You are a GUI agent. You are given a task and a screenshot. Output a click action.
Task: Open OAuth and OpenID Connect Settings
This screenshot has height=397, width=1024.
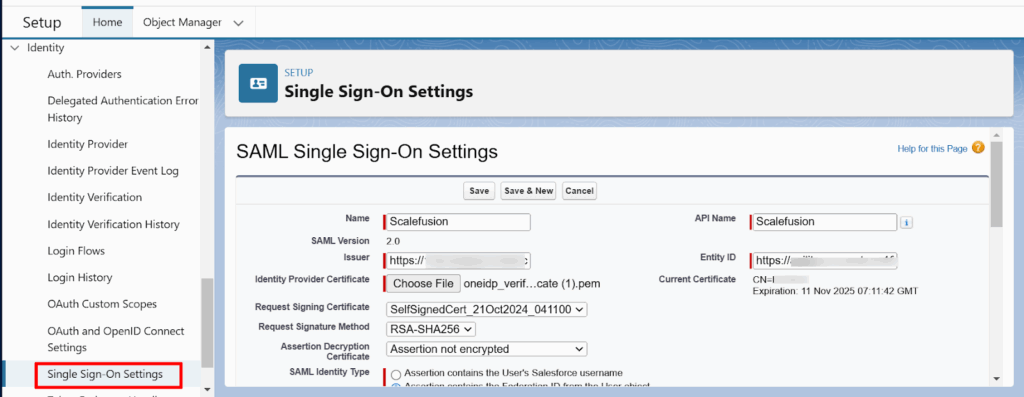click(116, 339)
